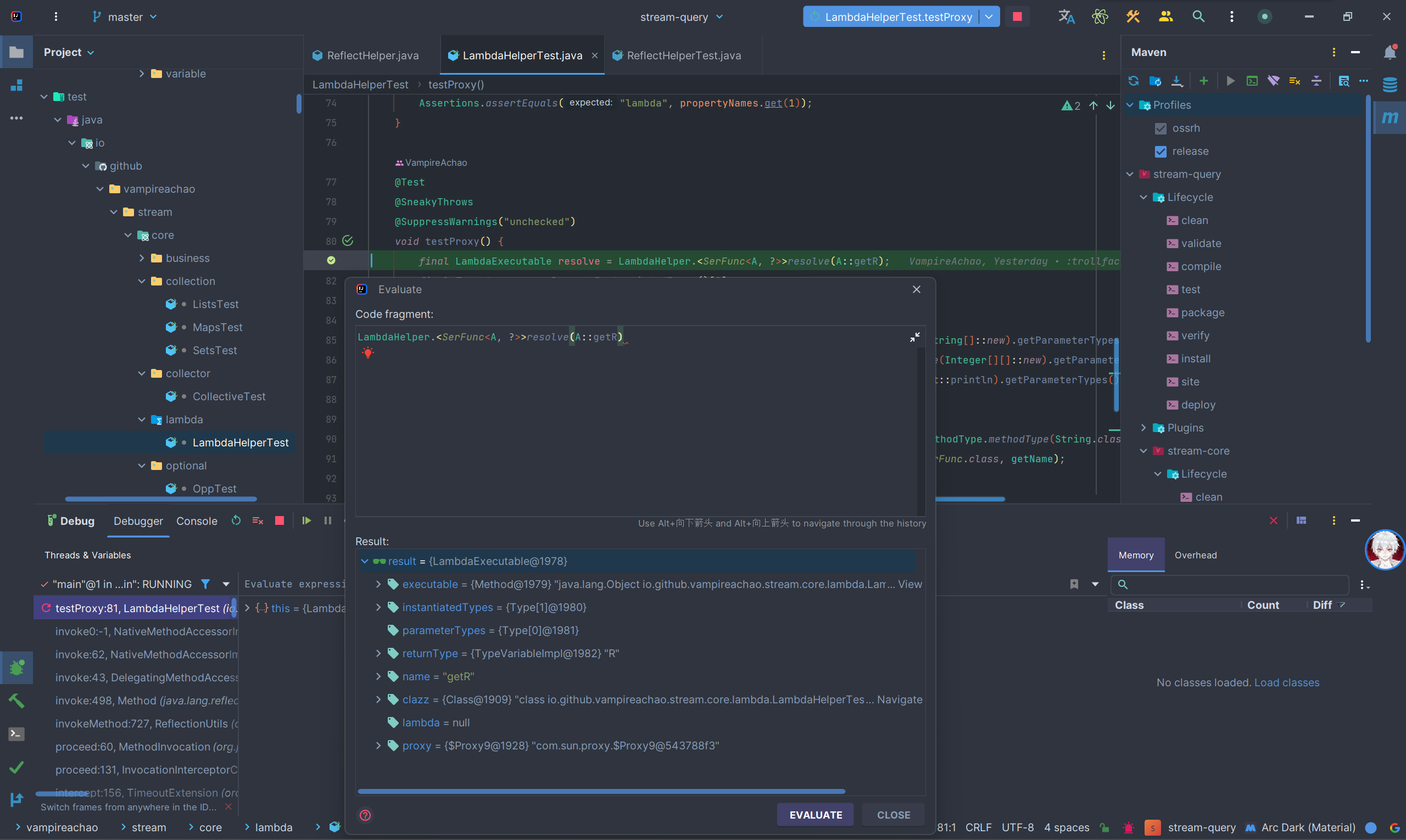The height and width of the screenshot is (840, 1406).
Task: Click the Resume Program icon in debugger
Action: [x=306, y=521]
